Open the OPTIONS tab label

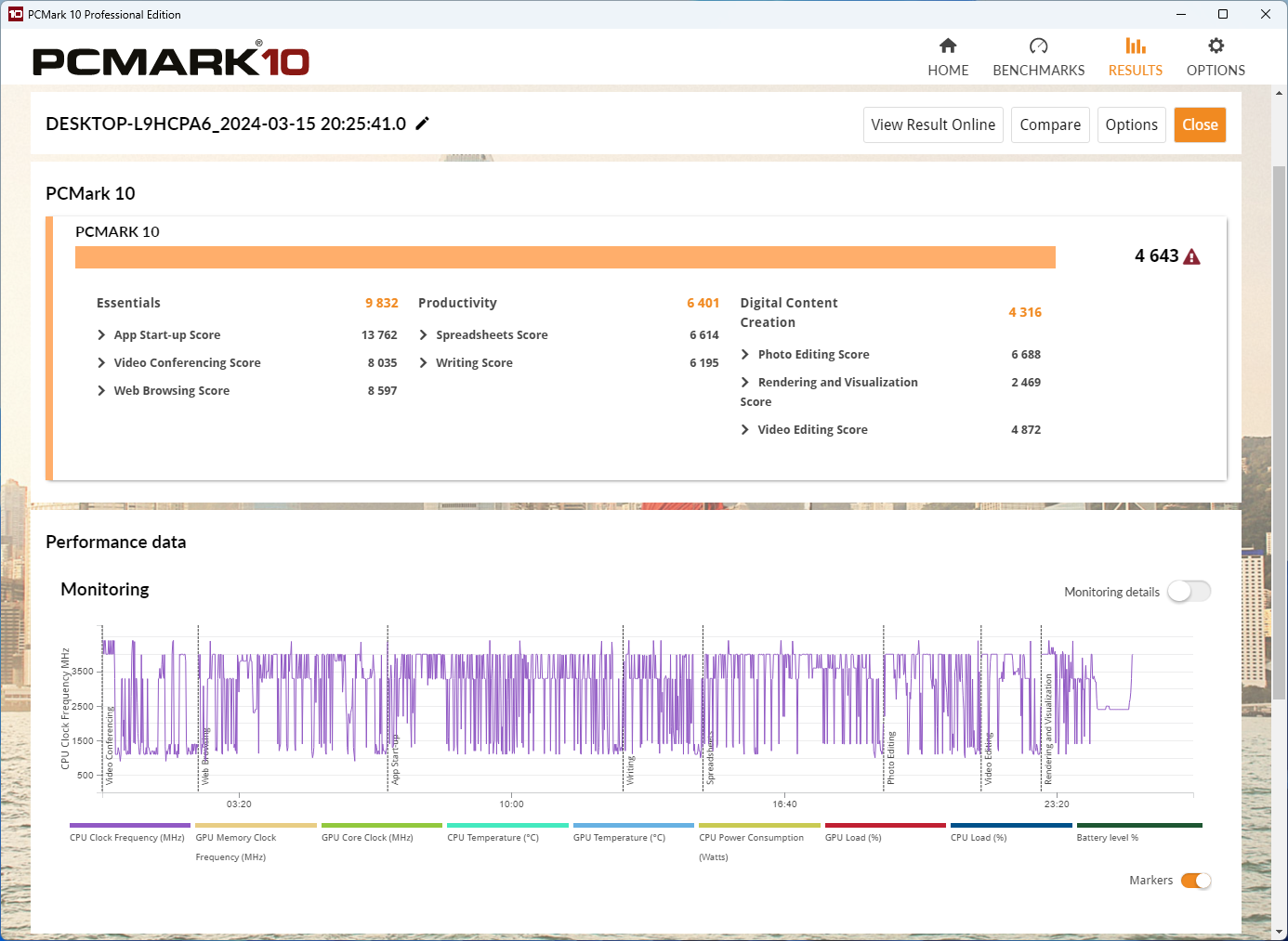coord(1216,71)
